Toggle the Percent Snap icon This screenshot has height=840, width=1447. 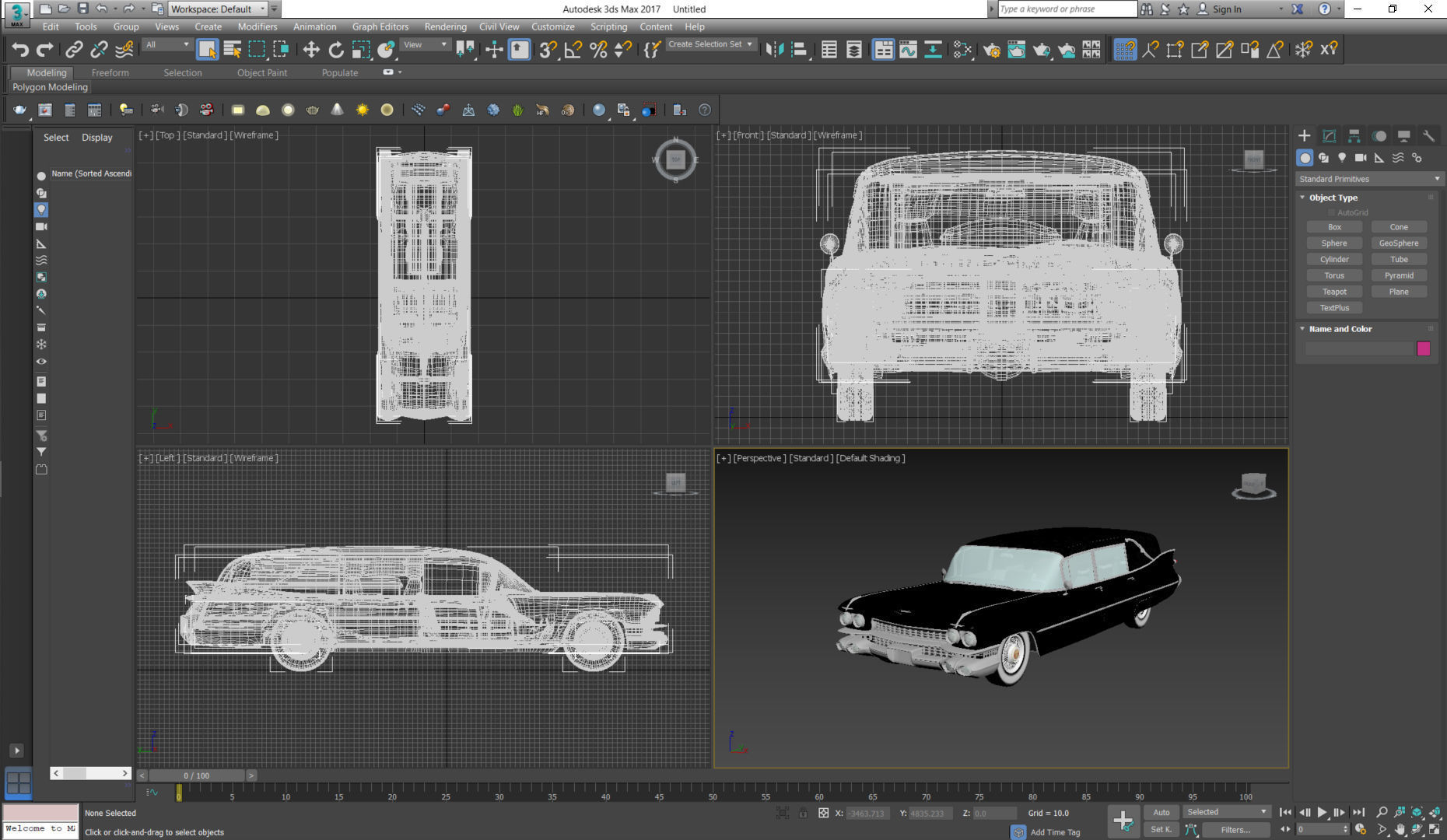[x=598, y=50]
